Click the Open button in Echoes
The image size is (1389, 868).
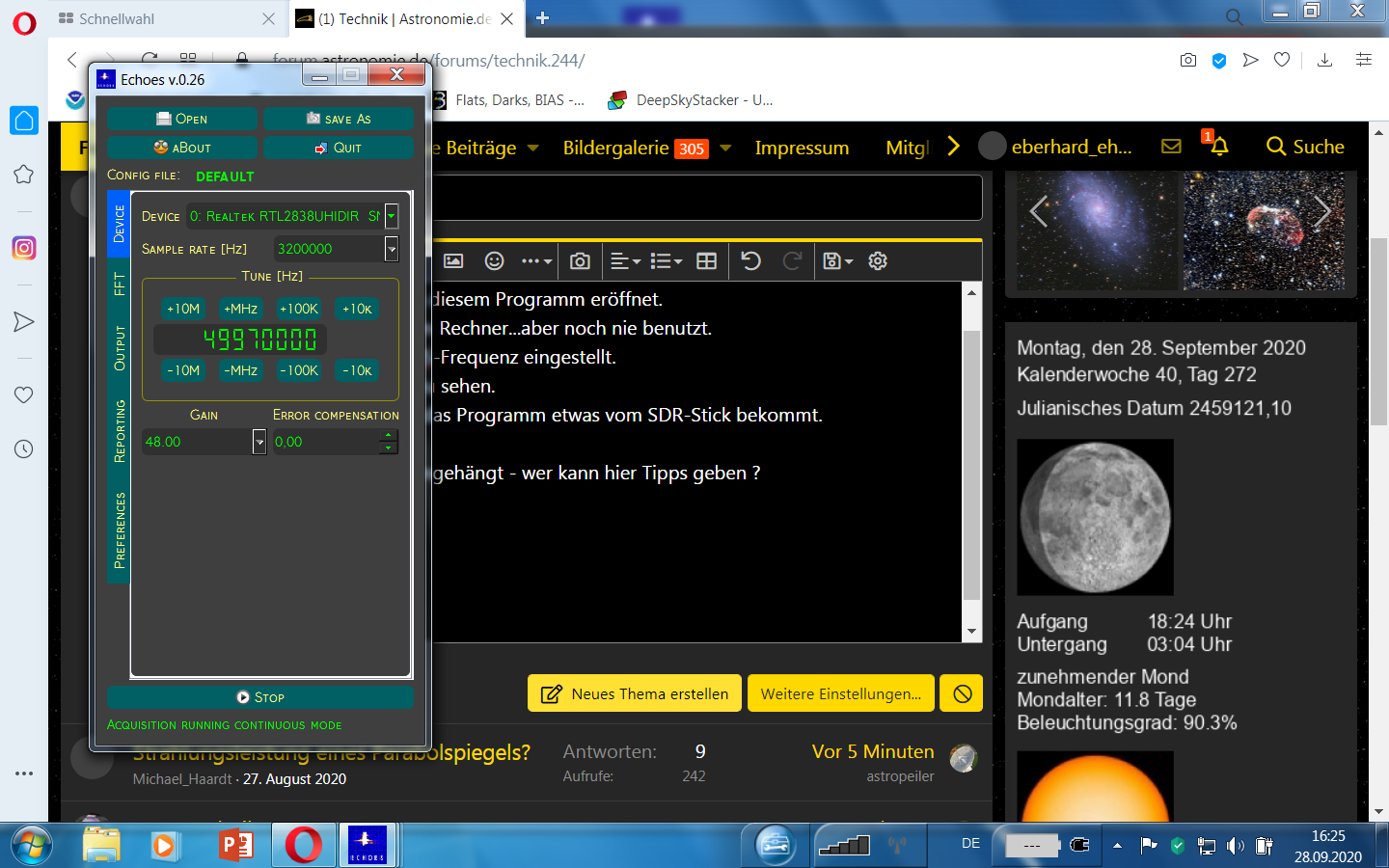[x=182, y=119]
